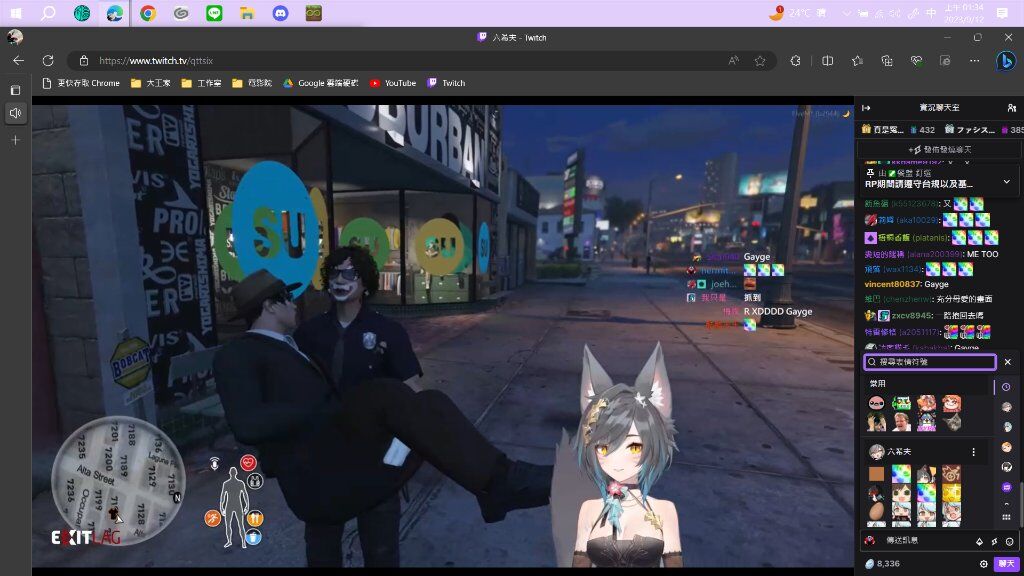This screenshot has width=1024, height=576.
Task: Open Windows notification center
Action: click(x=1002, y=13)
